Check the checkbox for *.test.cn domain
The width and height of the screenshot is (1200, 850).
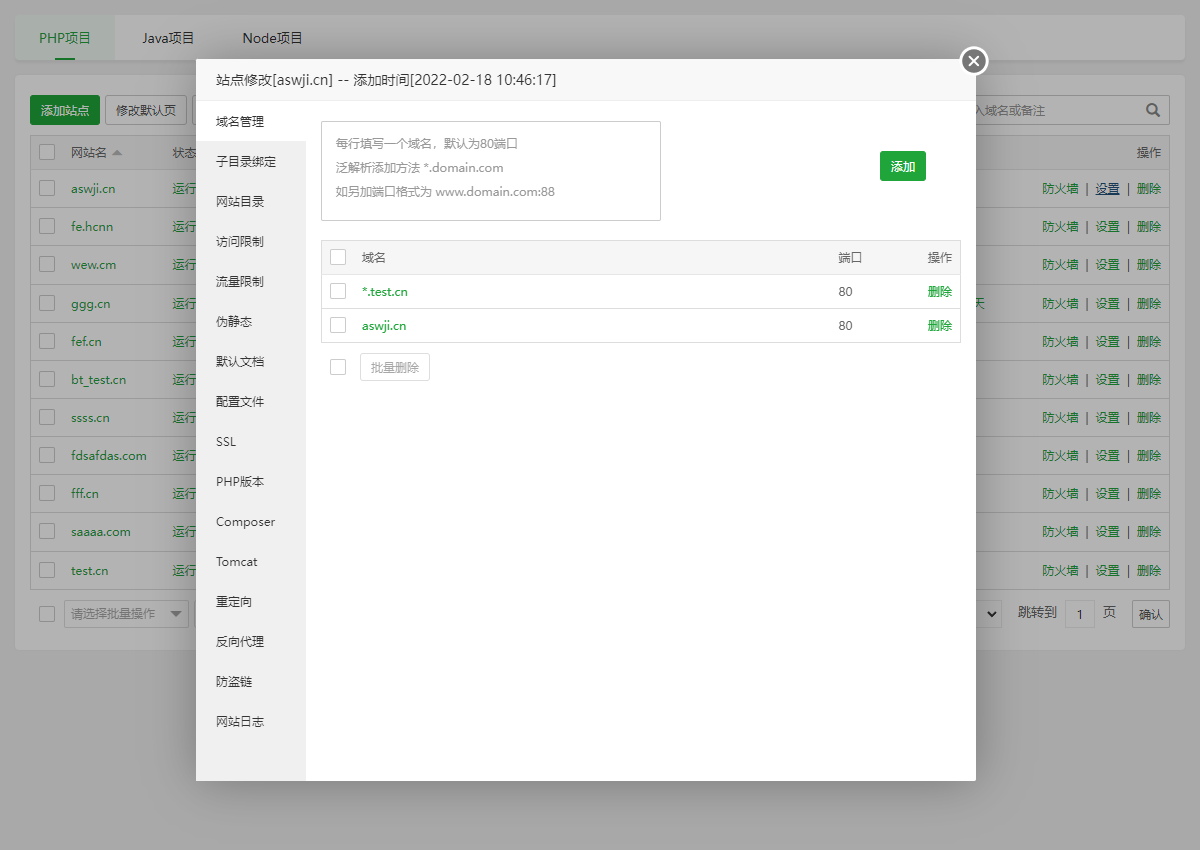point(337,291)
